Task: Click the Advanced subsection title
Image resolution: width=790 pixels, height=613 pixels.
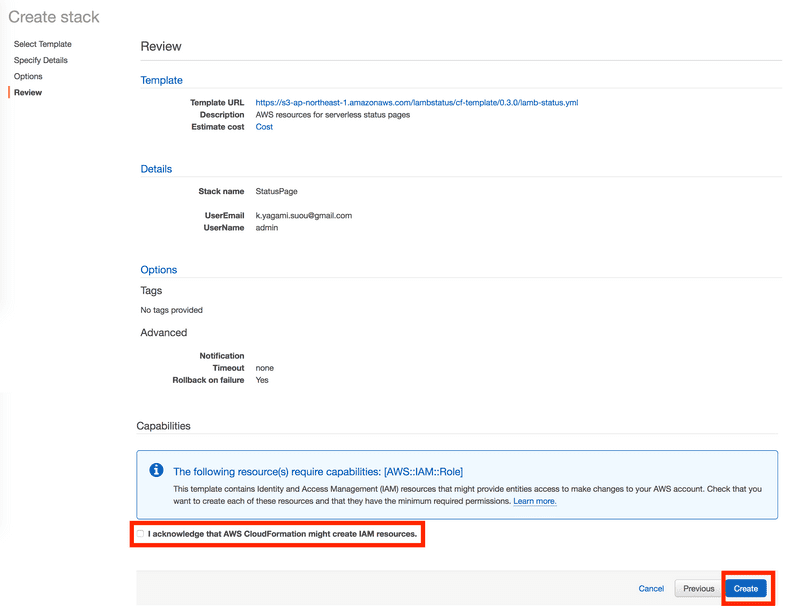Action: click(x=164, y=333)
